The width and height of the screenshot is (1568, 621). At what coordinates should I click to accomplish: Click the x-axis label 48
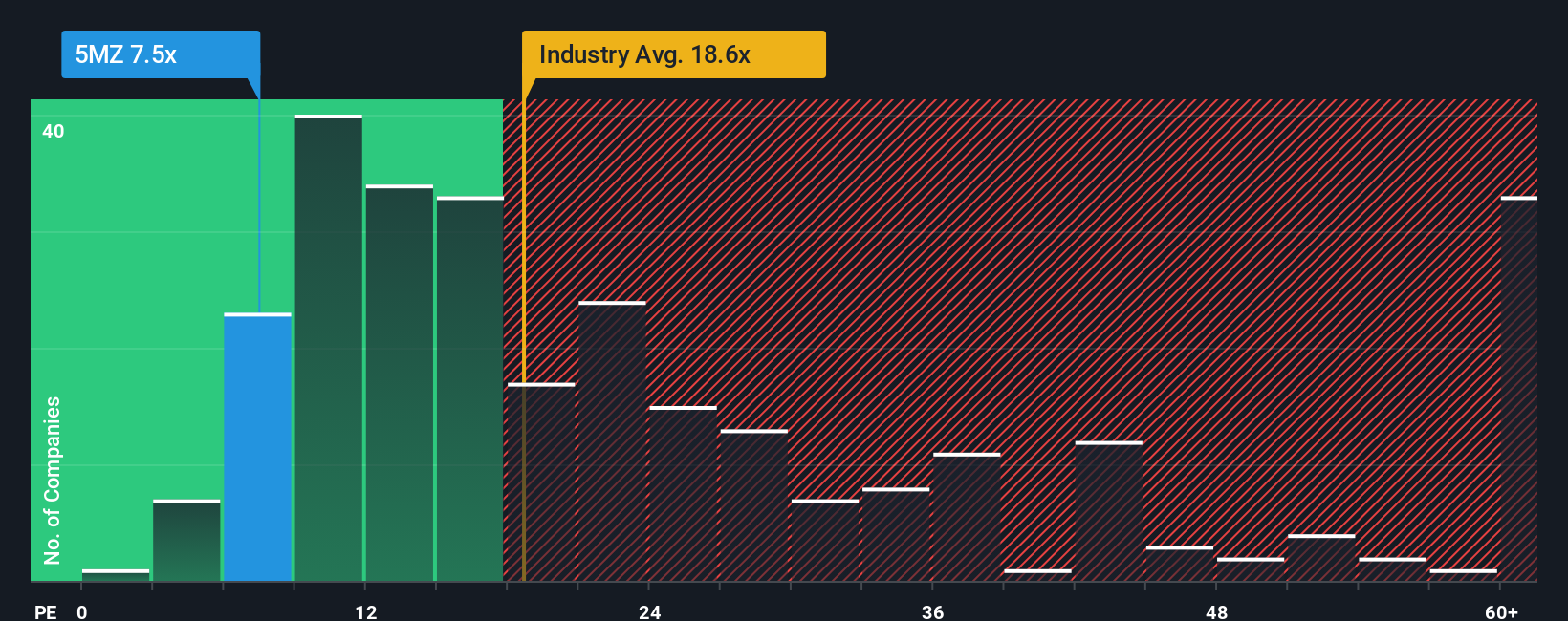tap(1216, 611)
